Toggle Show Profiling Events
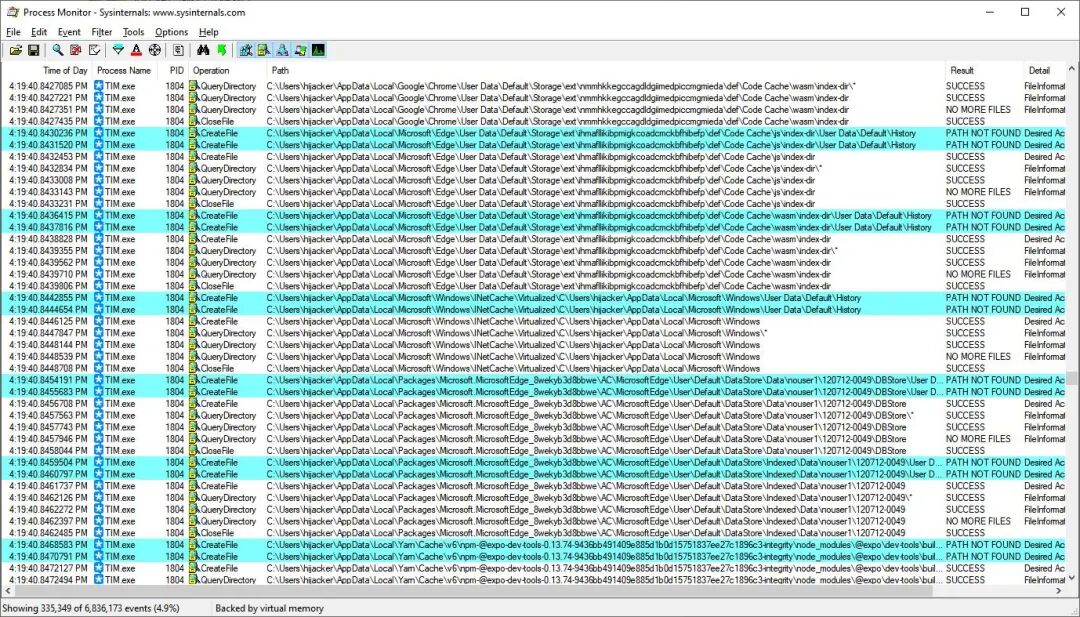 pos(318,50)
